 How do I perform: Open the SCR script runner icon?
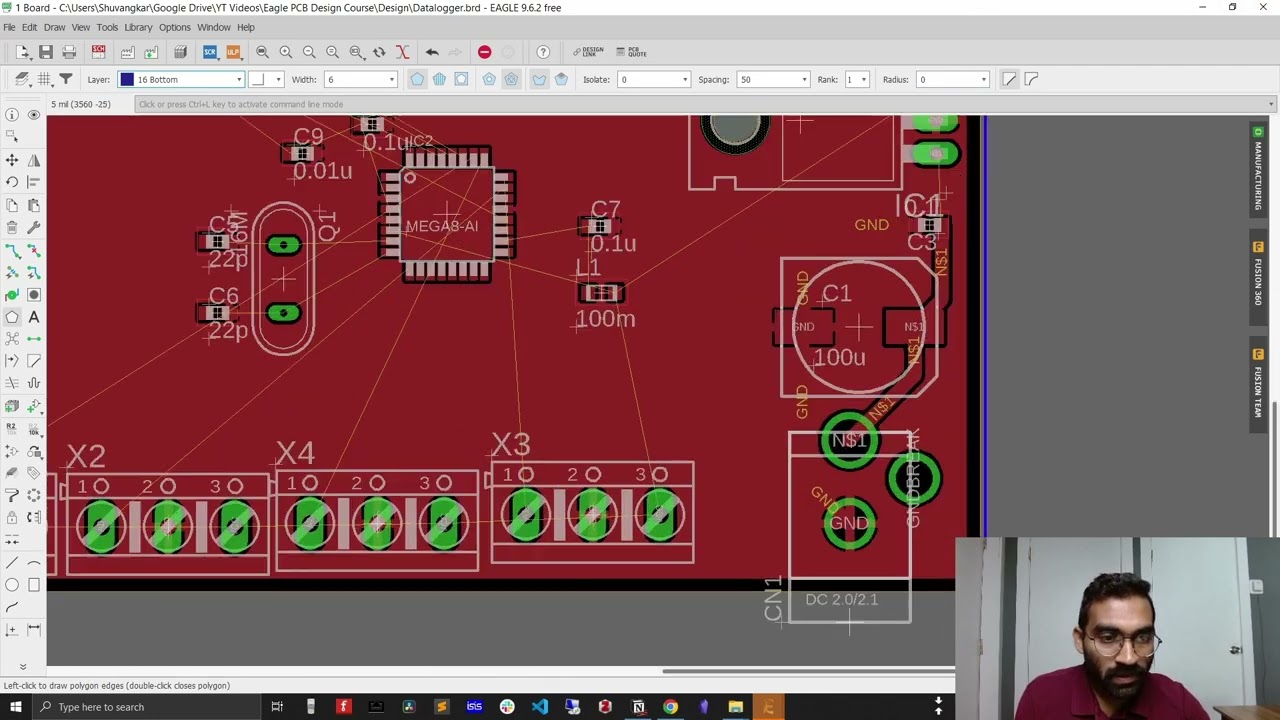coord(210,52)
